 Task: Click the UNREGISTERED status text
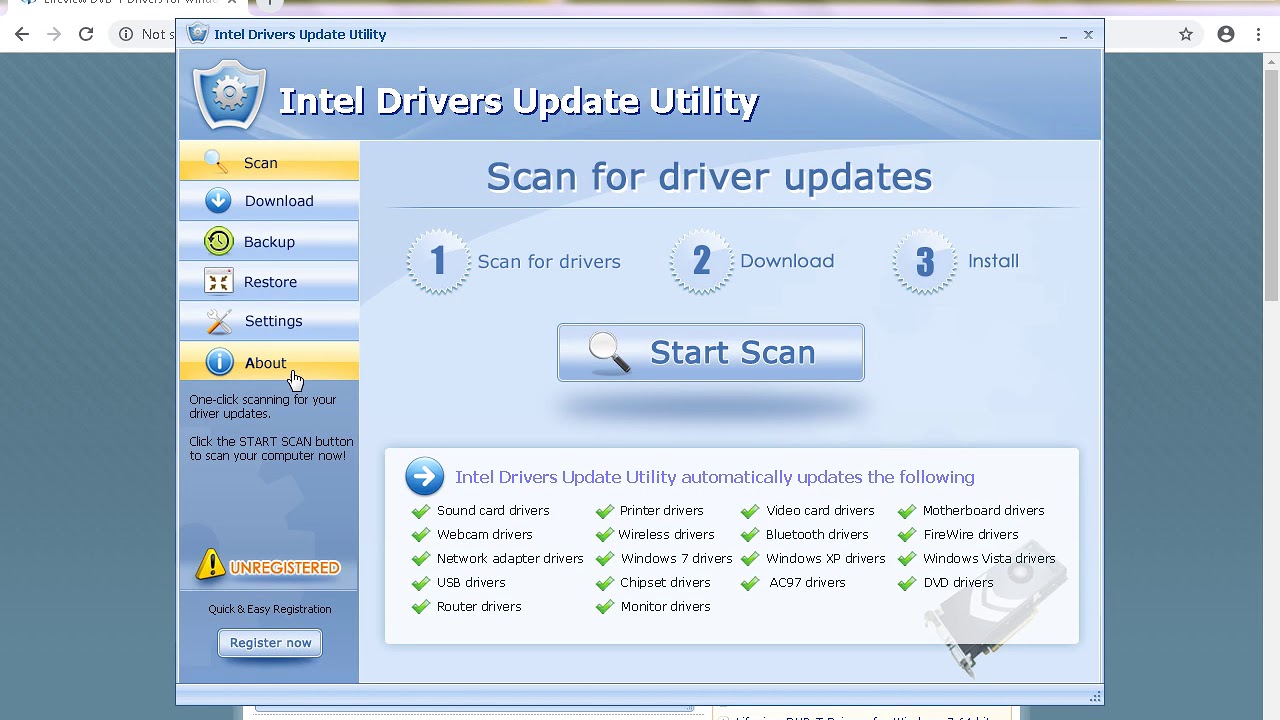(285, 568)
